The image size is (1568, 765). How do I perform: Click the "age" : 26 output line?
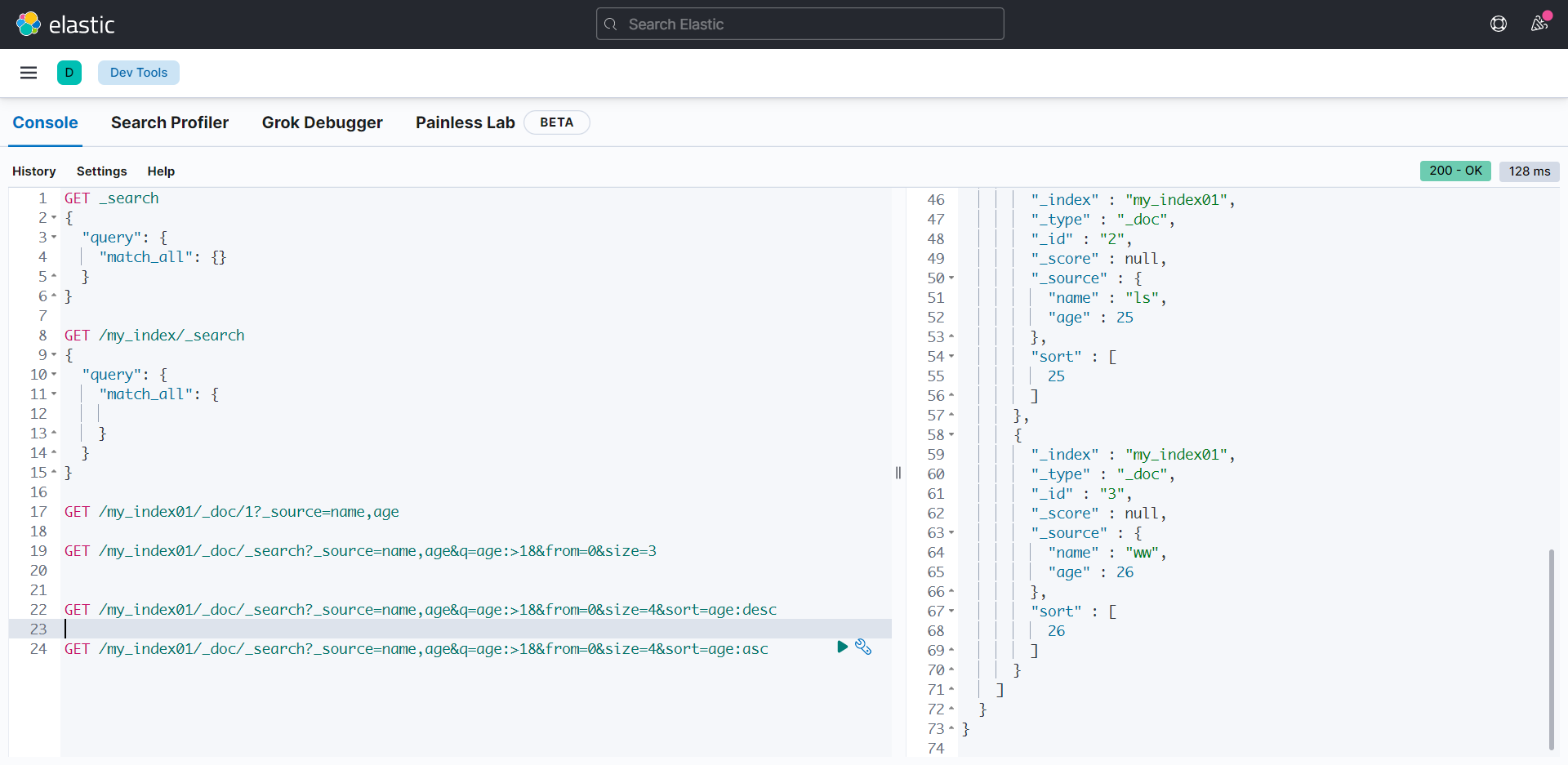(1090, 572)
